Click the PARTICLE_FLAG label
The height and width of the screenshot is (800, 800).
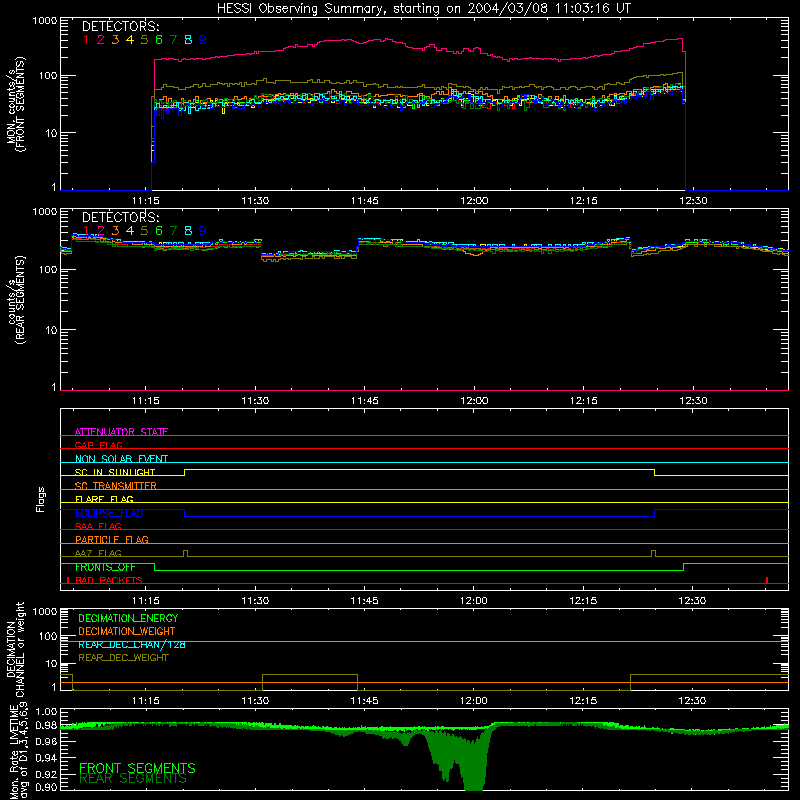[x=112, y=539]
